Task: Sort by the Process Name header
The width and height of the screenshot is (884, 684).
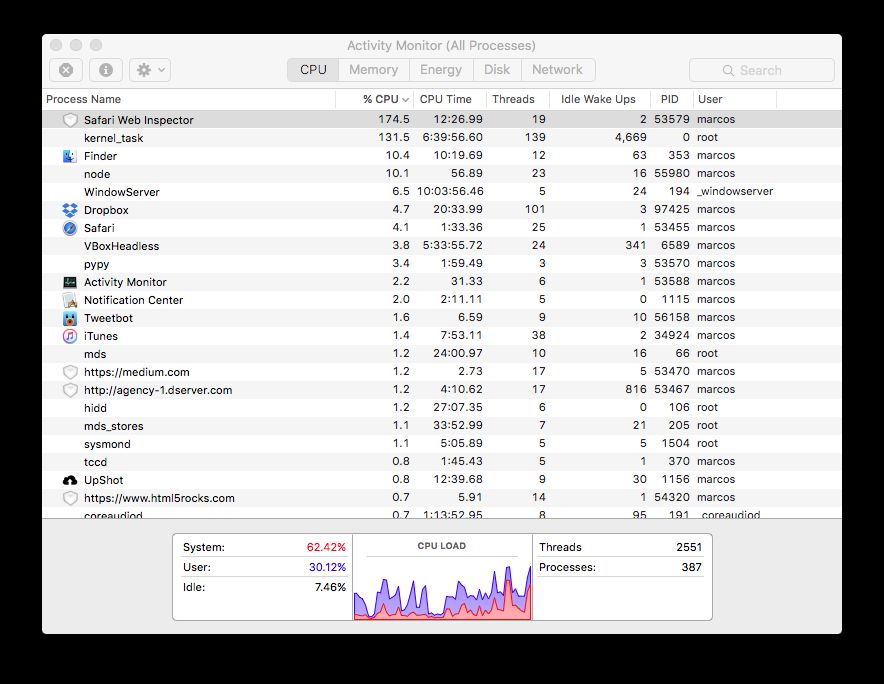Action: (x=84, y=99)
